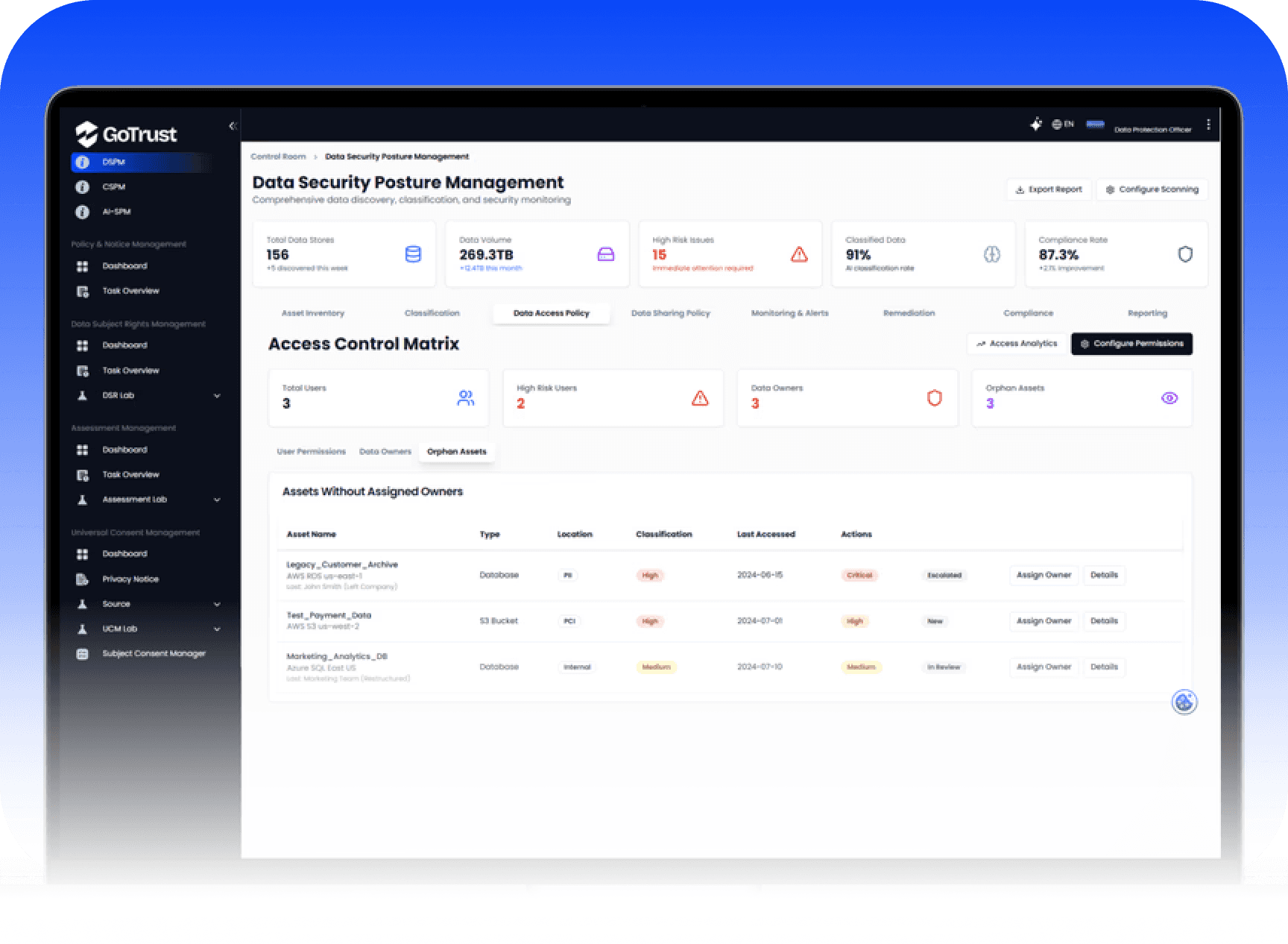This screenshot has height=944, width=1288.
Task: Click the Total Users people icon
Action: [x=466, y=398]
